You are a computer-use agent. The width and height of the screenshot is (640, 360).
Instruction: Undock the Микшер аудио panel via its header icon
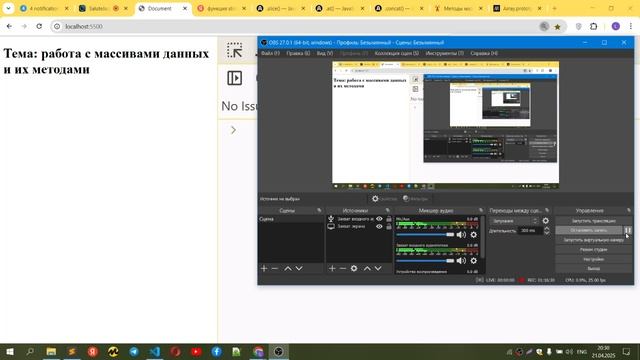pos(481,210)
